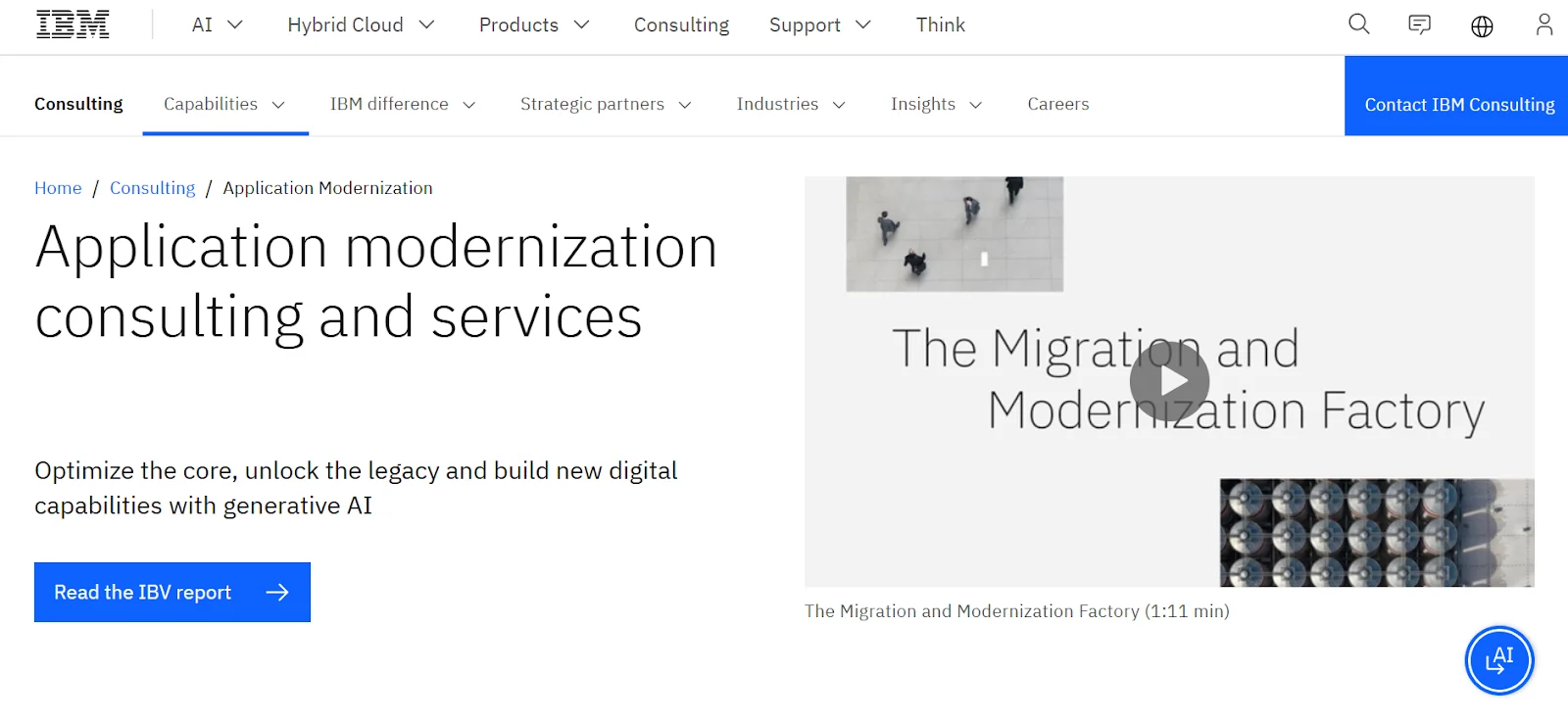Click the industrial tanks image in video

[x=1376, y=533]
